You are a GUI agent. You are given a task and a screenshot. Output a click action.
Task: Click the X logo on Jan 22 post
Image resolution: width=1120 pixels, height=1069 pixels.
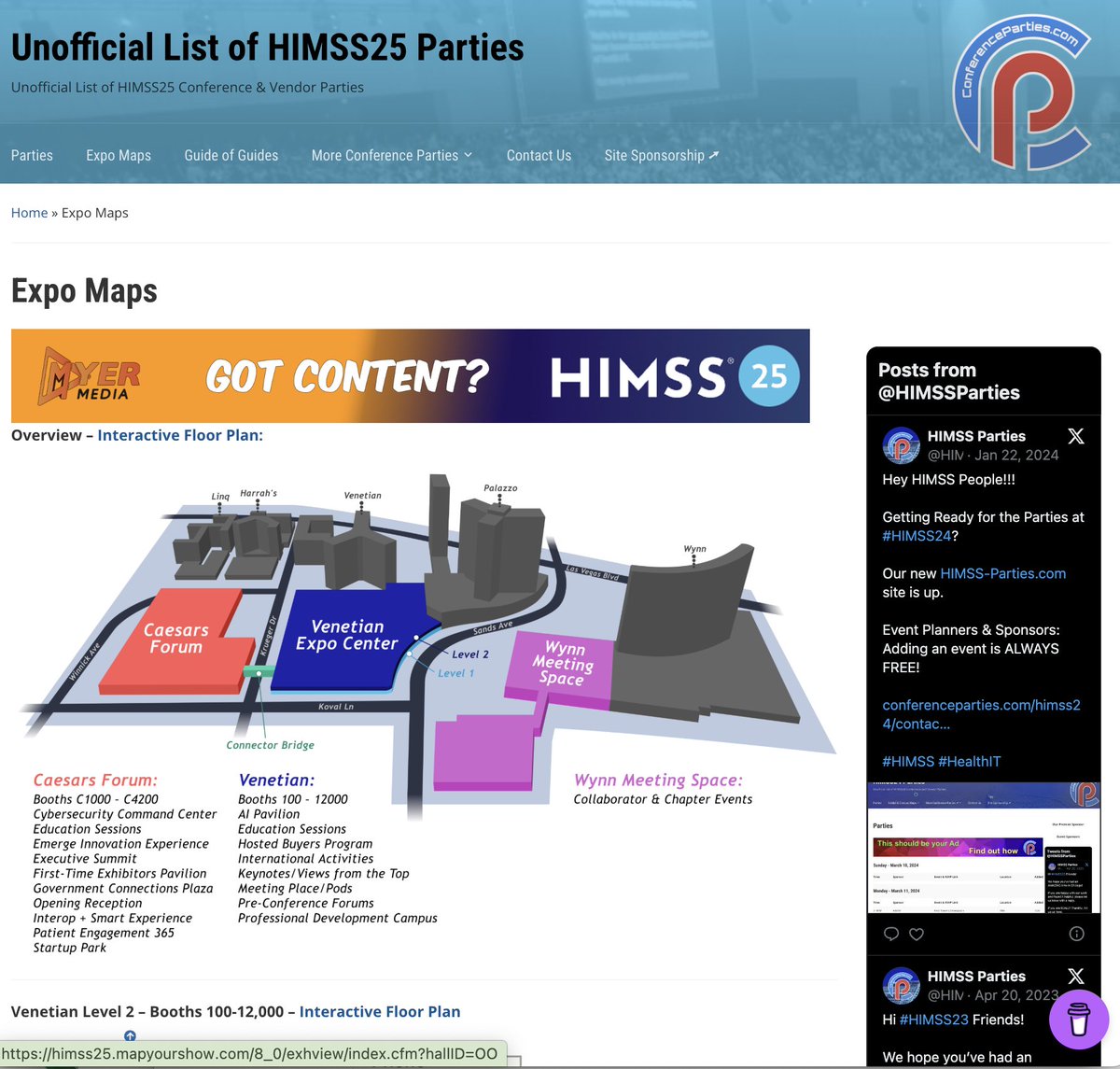tap(1076, 436)
